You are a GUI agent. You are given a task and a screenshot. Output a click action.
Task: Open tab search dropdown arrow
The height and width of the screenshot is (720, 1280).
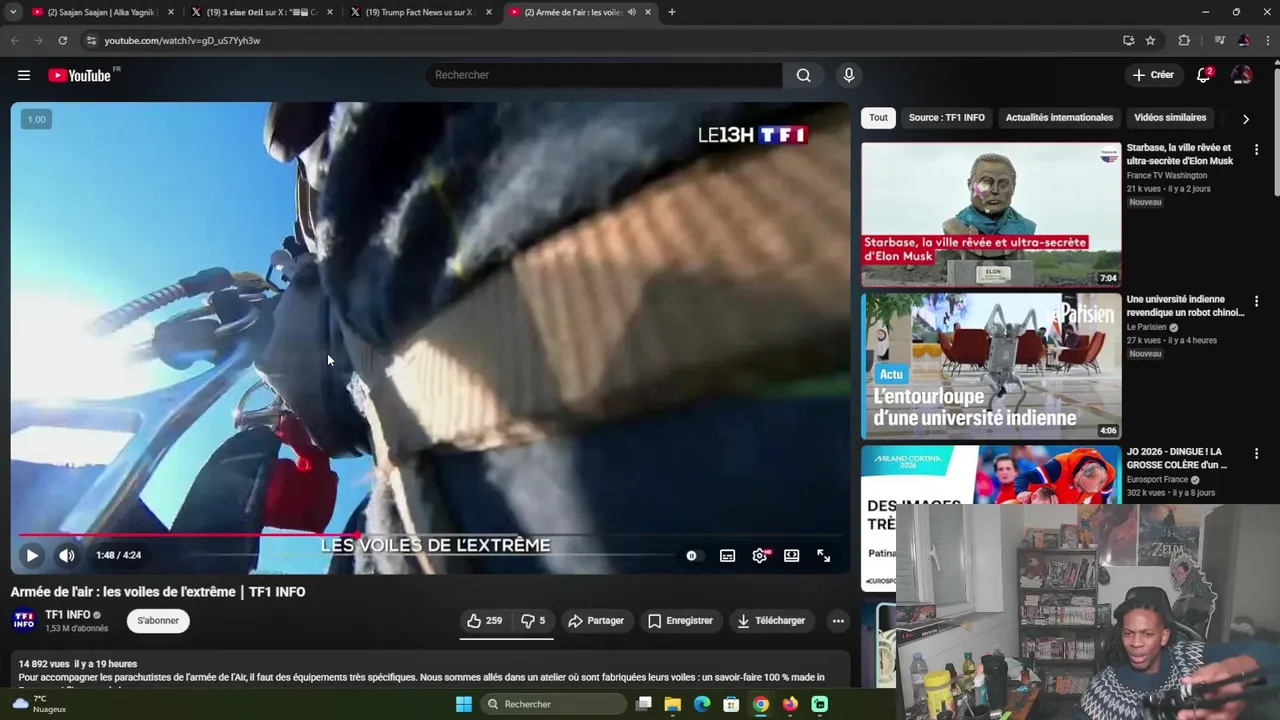coord(13,12)
